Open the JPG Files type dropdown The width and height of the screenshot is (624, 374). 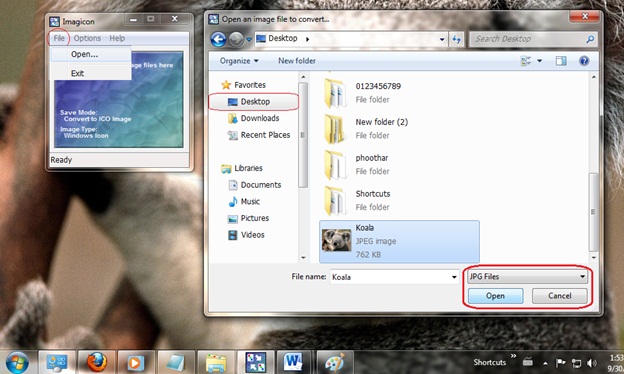(x=527, y=277)
